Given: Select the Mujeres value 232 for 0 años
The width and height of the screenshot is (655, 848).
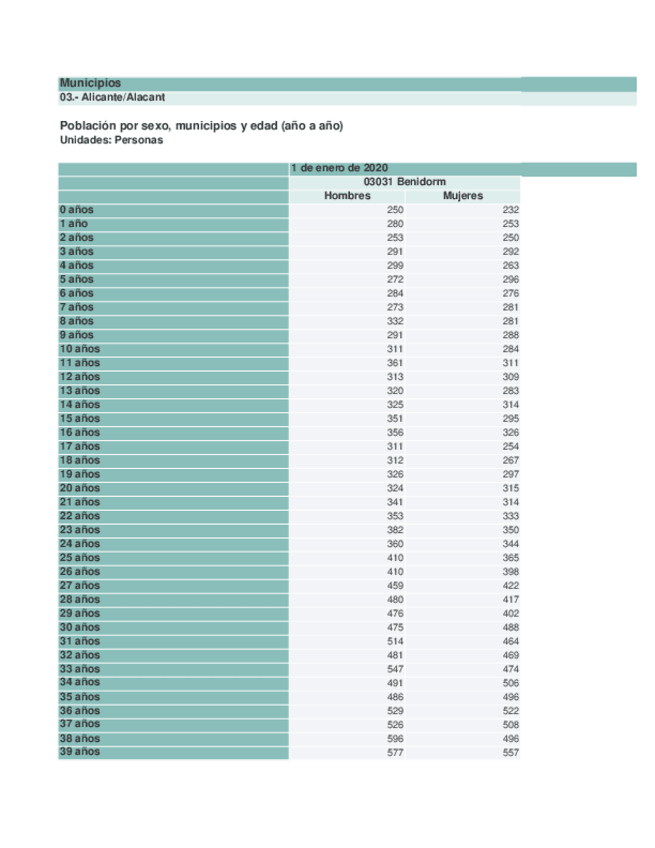Looking at the screenshot, I should click(x=511, y=210).
